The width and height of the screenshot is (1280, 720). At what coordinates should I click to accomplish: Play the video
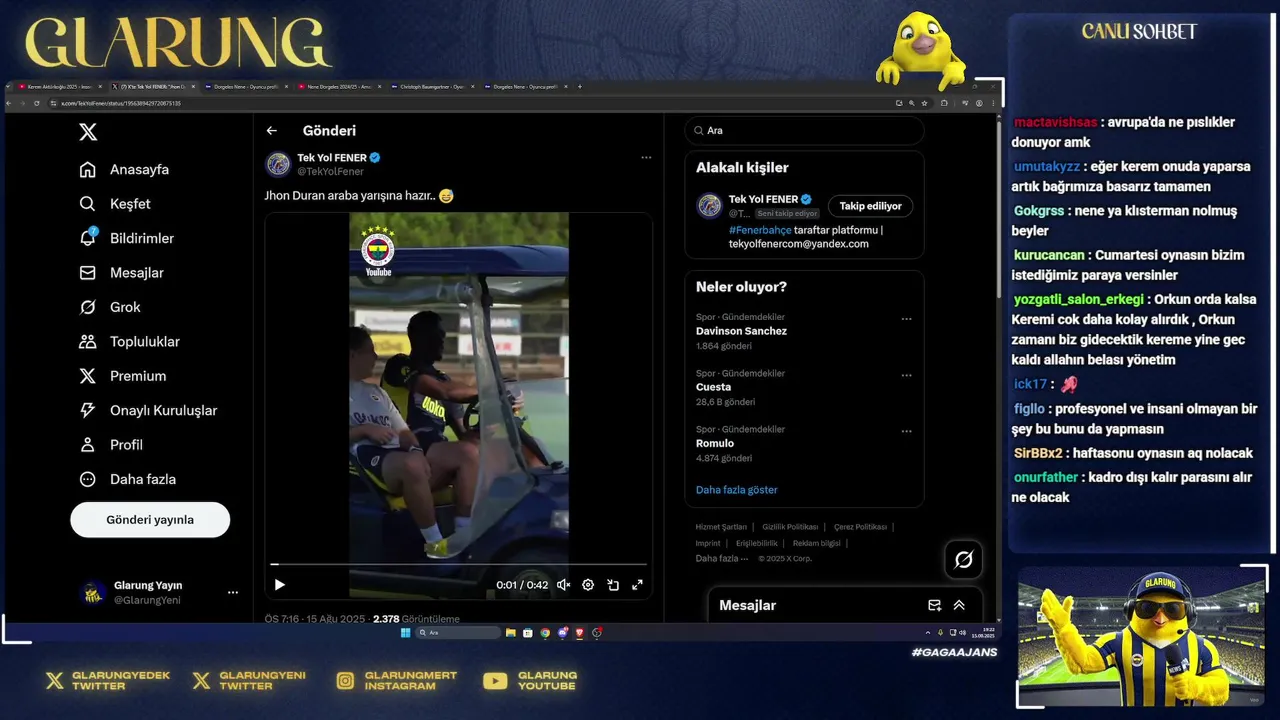[280, 585]
